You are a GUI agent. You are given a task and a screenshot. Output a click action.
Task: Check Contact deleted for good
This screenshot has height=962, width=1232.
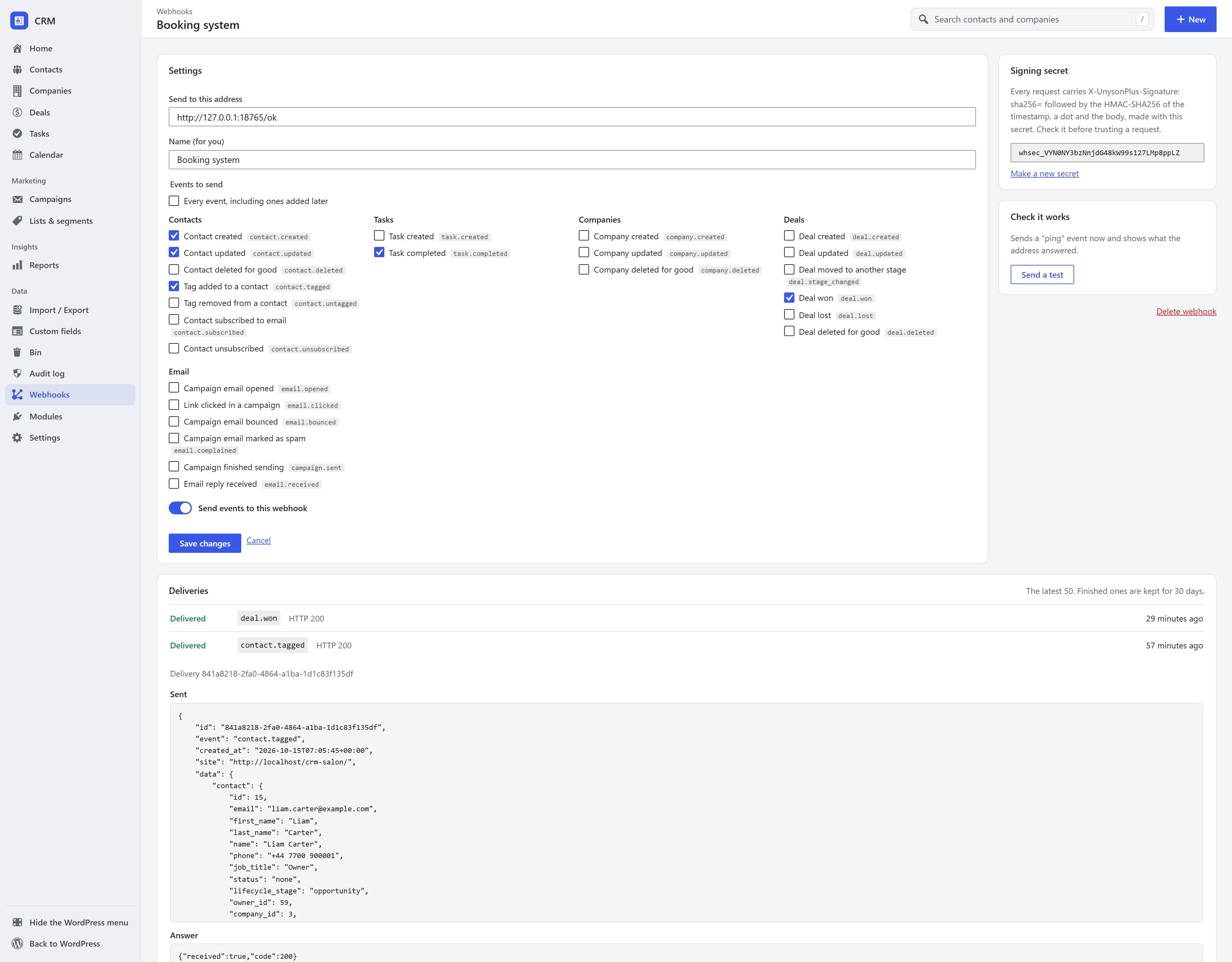click(174, 270)
